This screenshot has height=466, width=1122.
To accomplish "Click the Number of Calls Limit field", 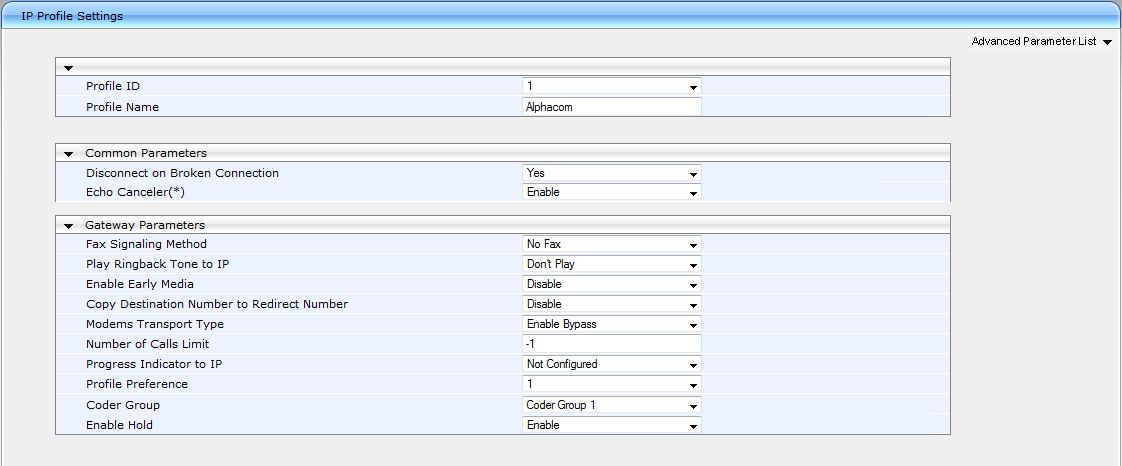I will click(611, 344).
